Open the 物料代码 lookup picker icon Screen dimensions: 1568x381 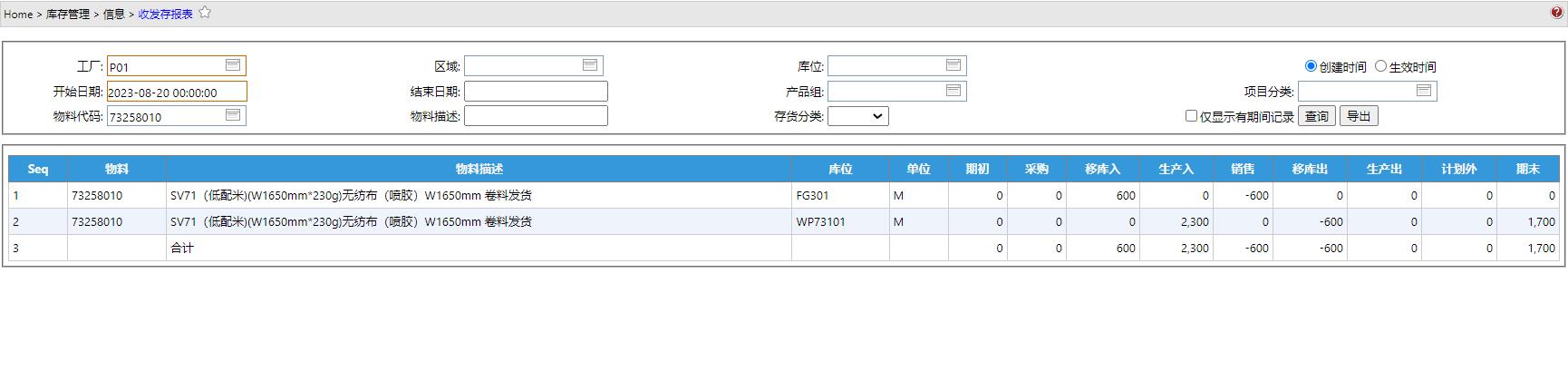point(233,115)
